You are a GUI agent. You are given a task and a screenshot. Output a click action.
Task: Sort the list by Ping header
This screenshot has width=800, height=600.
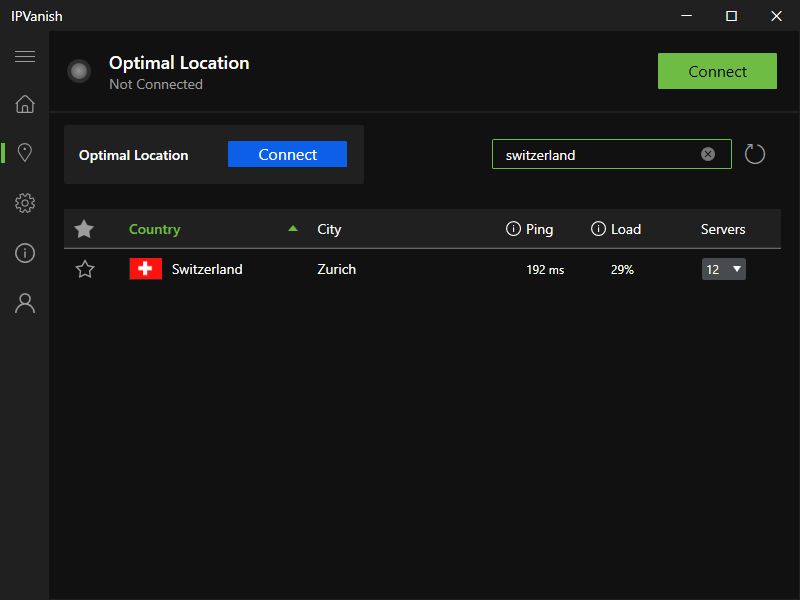tap(539, 229)
